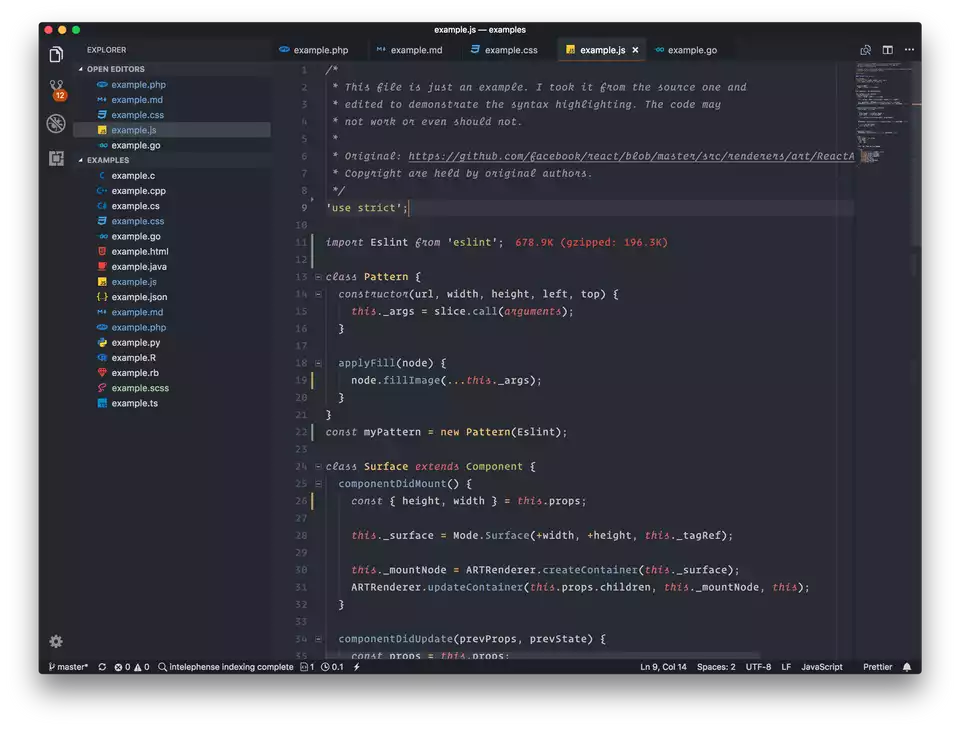Fold the class Surface block at line 24
Image resolution: width=960 pixels, height=729 pixels.
coord(318,466)
